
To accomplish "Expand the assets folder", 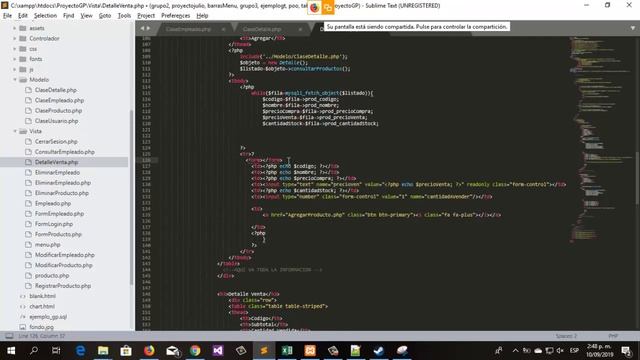I will [x=15, y=28].
